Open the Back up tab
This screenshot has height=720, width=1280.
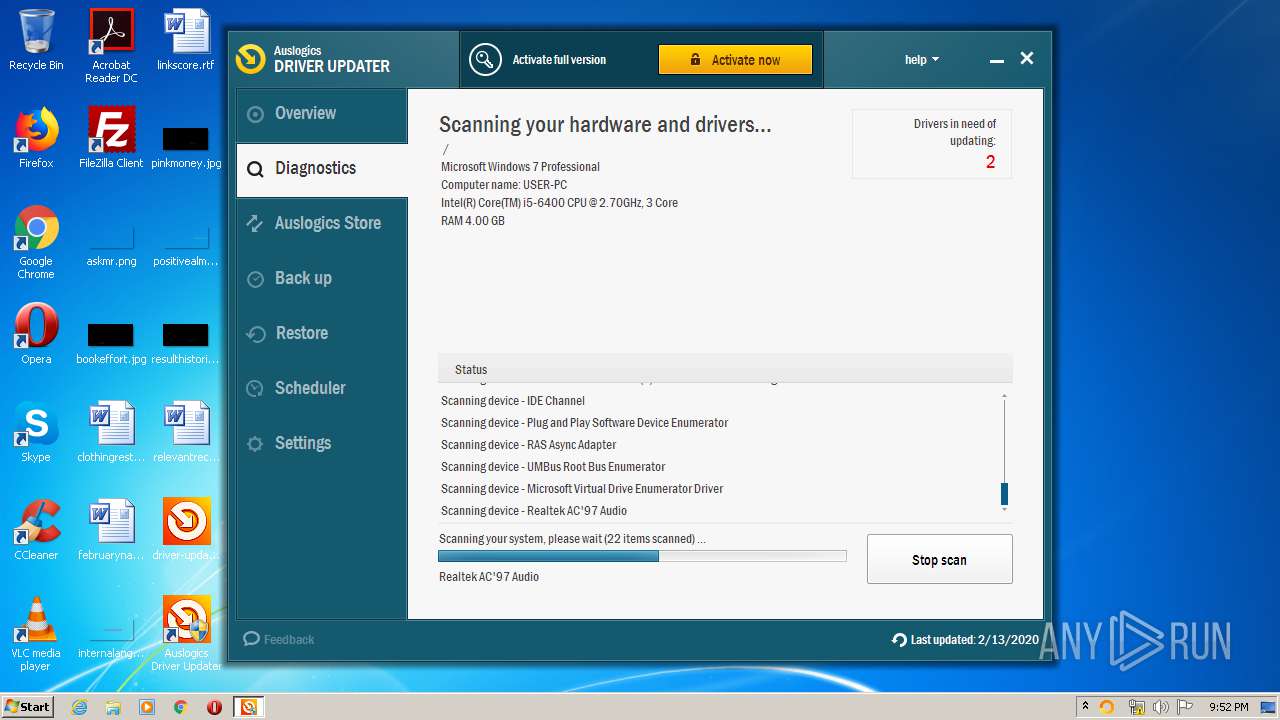coord(322,279)
